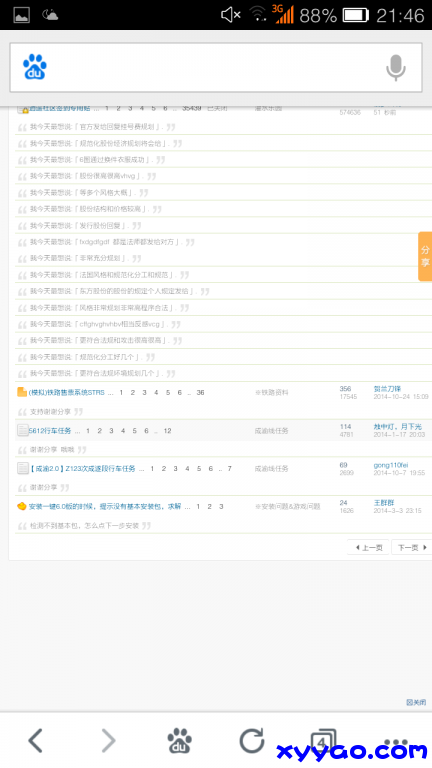The height and width of the screenshot is (768, 432).
Task: Click the document icon beside the Z123次 thread
Action: click(23, 468)
